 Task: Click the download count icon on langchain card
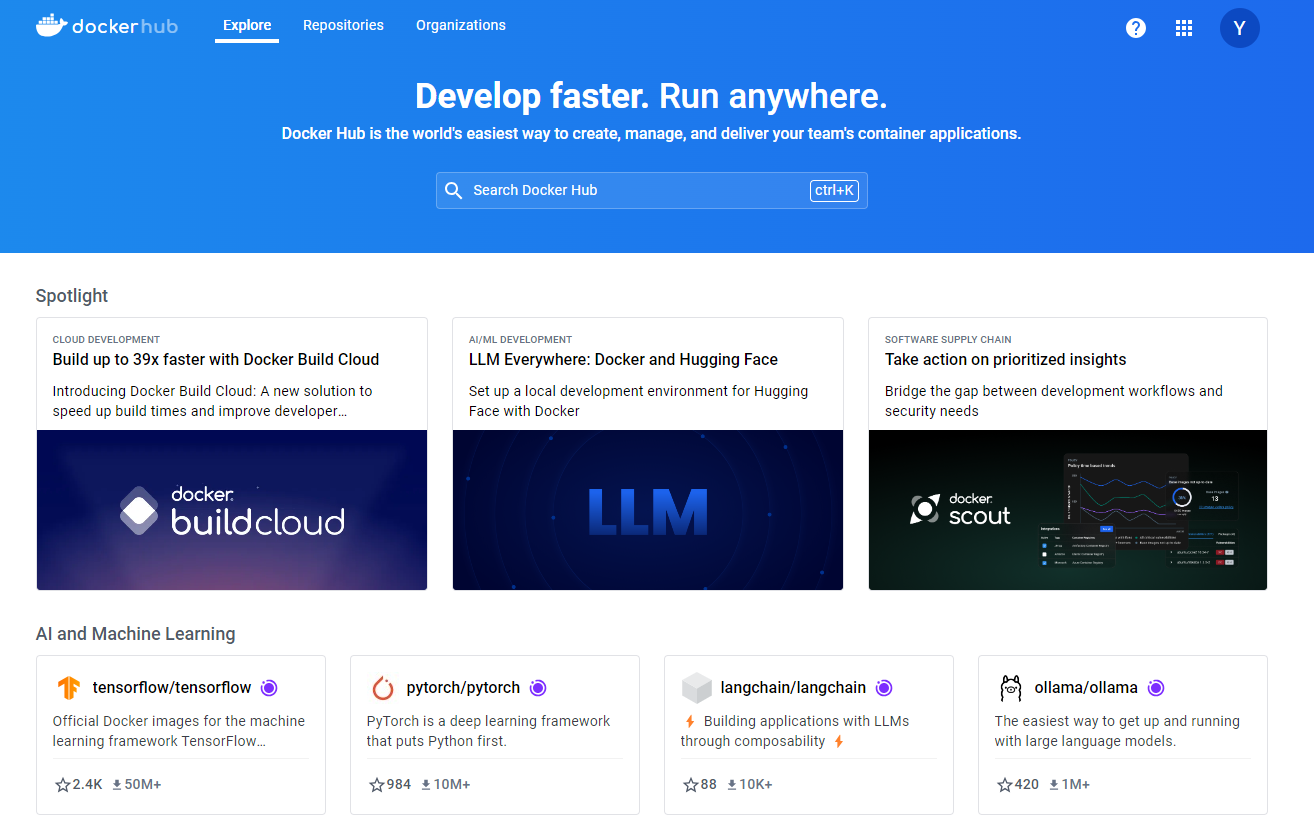(x=733, y=784)
